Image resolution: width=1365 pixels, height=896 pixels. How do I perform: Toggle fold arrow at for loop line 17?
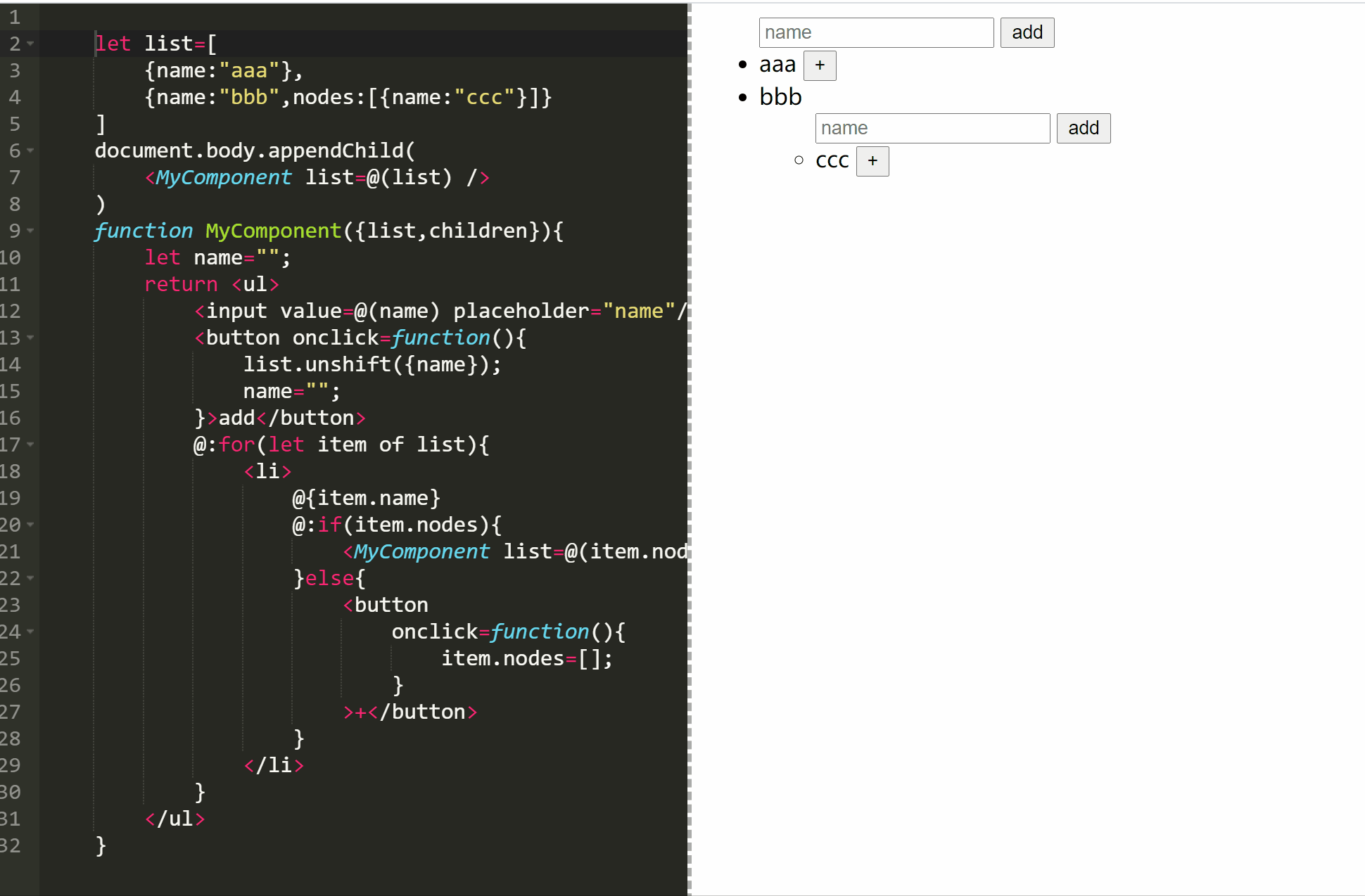click(30, 444)
